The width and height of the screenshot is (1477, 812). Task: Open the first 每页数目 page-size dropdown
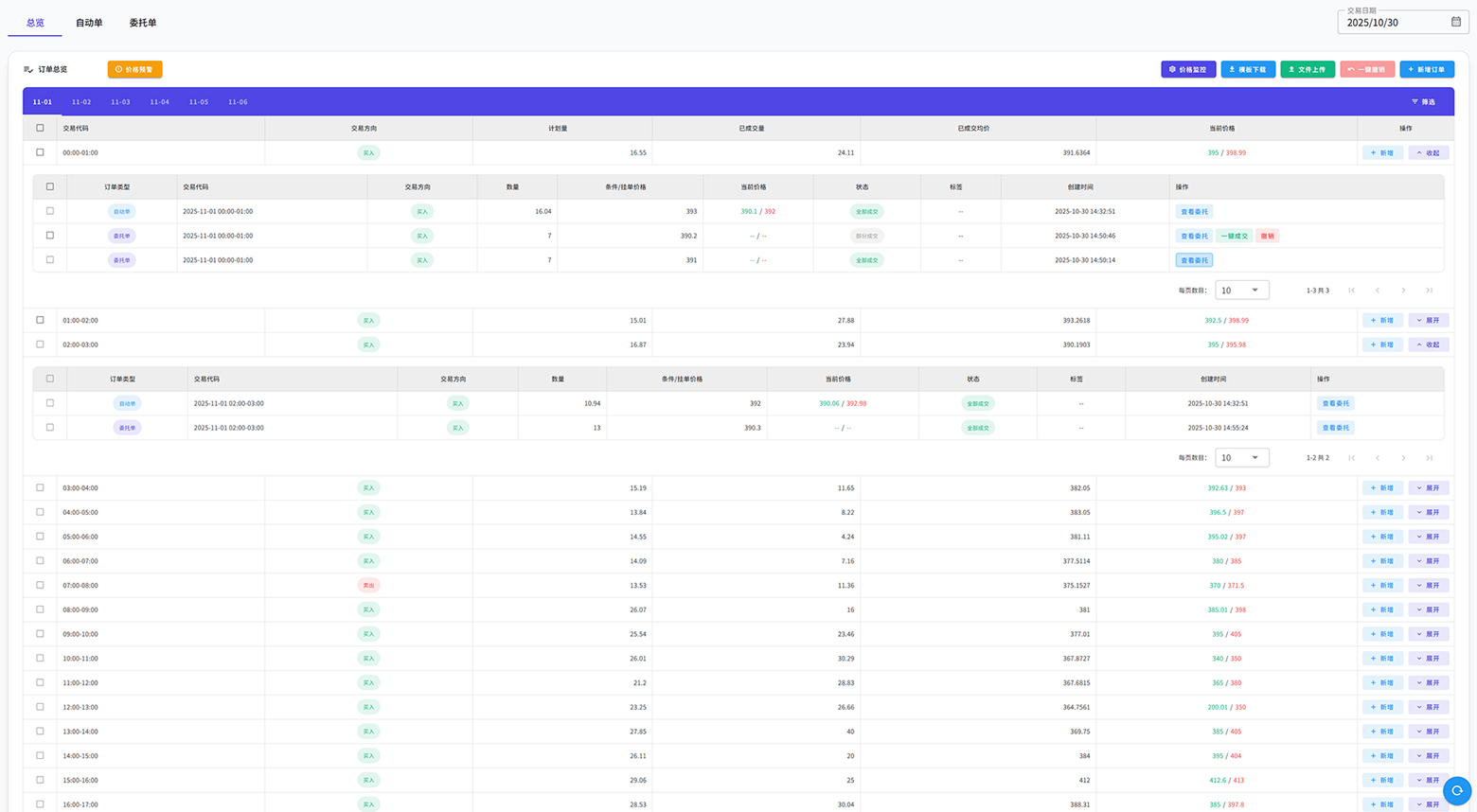click(1241, 291)
